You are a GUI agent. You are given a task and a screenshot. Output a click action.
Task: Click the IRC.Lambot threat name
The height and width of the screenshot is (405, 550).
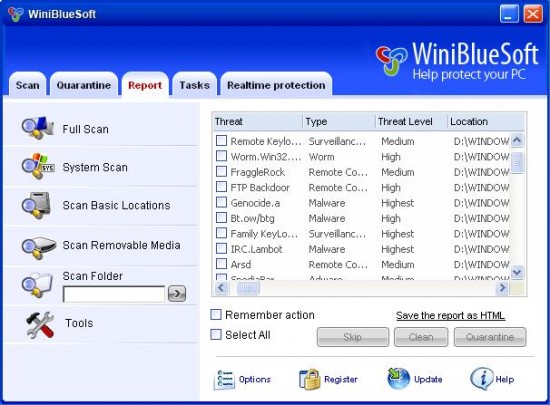pyautogui.click(x=256, y=249)
